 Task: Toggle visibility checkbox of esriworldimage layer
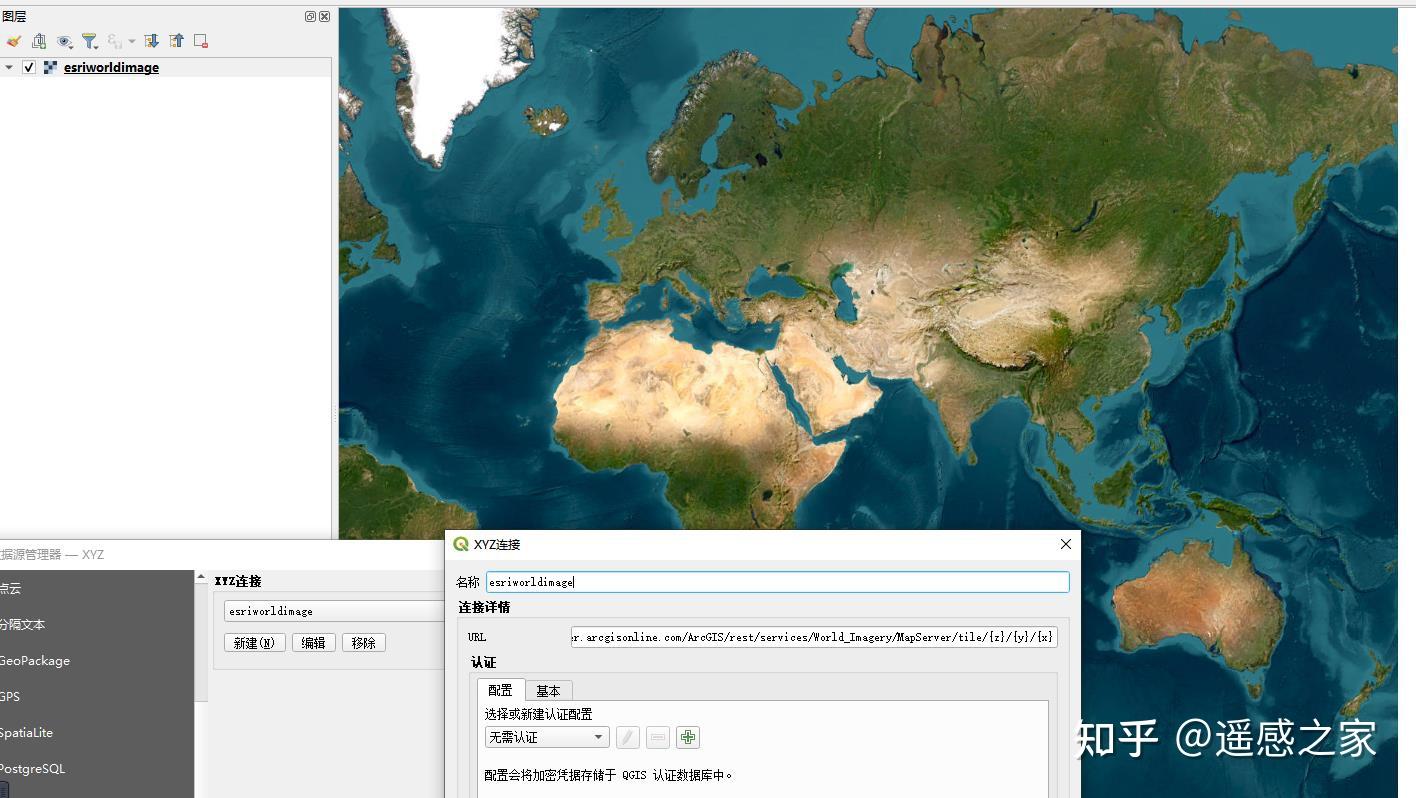pos(29,67)
